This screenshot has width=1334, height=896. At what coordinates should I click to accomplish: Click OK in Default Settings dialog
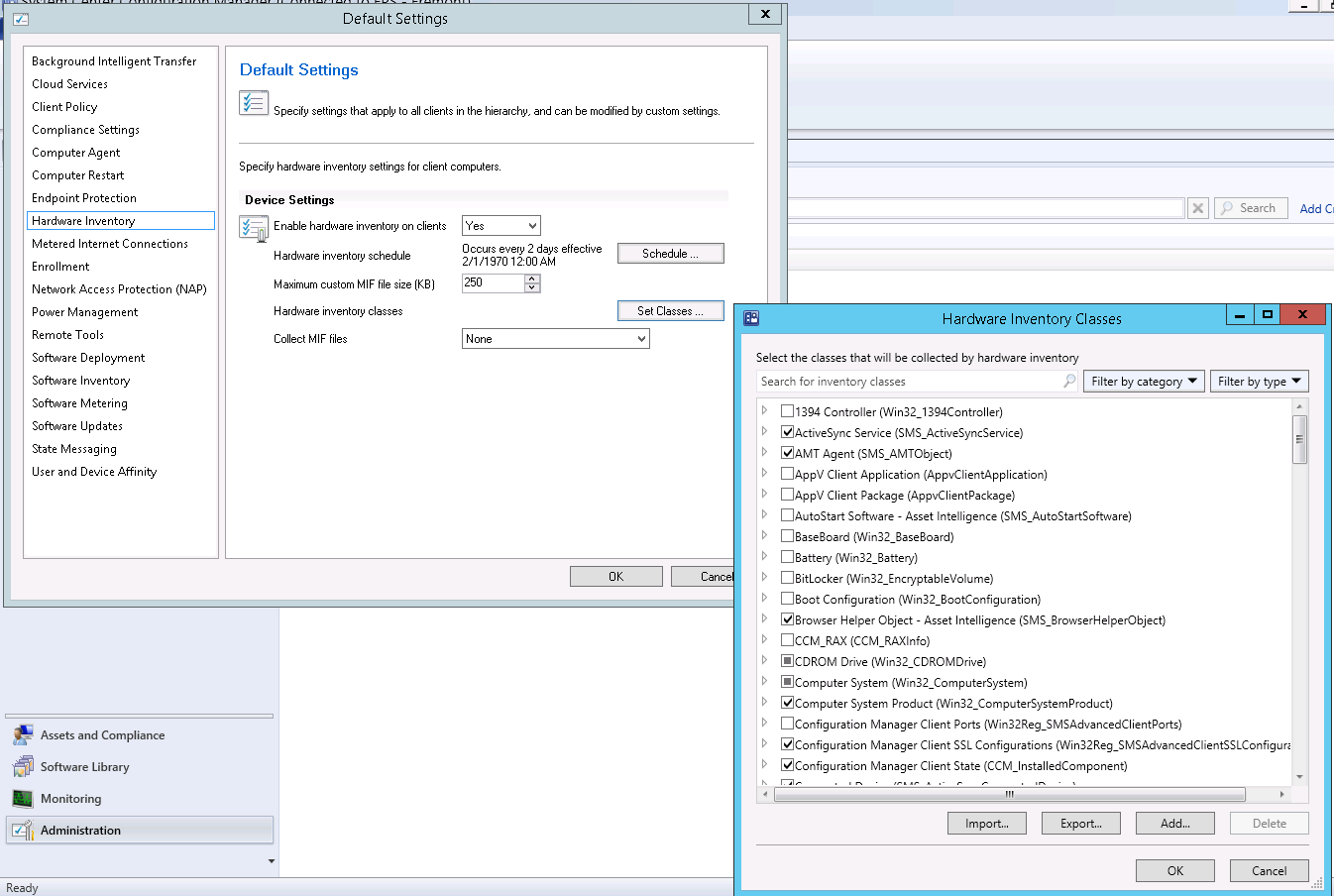[x=616, y=577]
